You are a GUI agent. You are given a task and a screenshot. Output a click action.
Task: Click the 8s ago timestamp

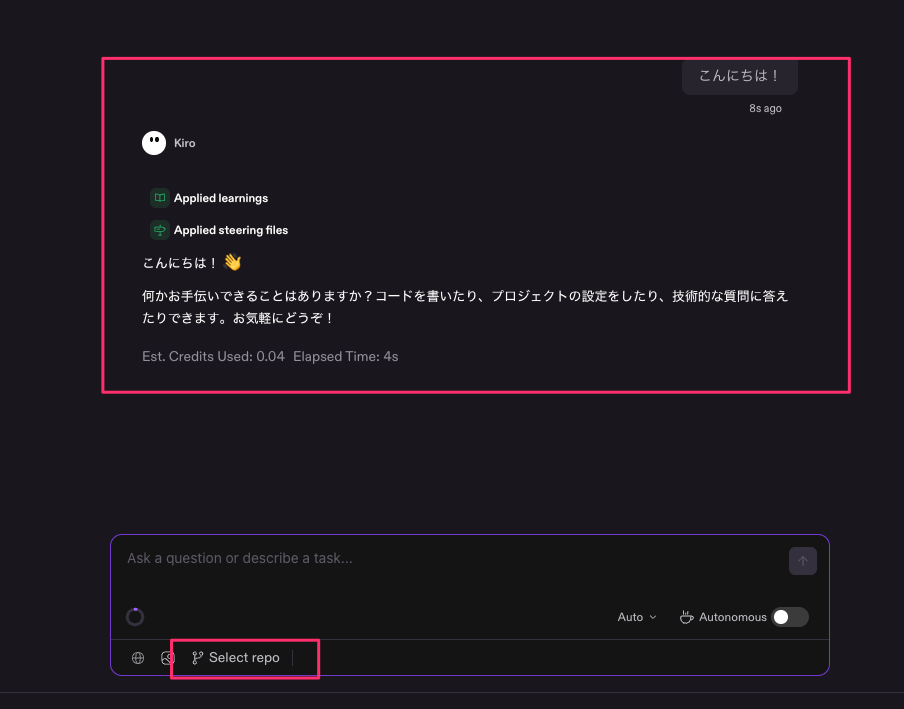coord(765,108)
